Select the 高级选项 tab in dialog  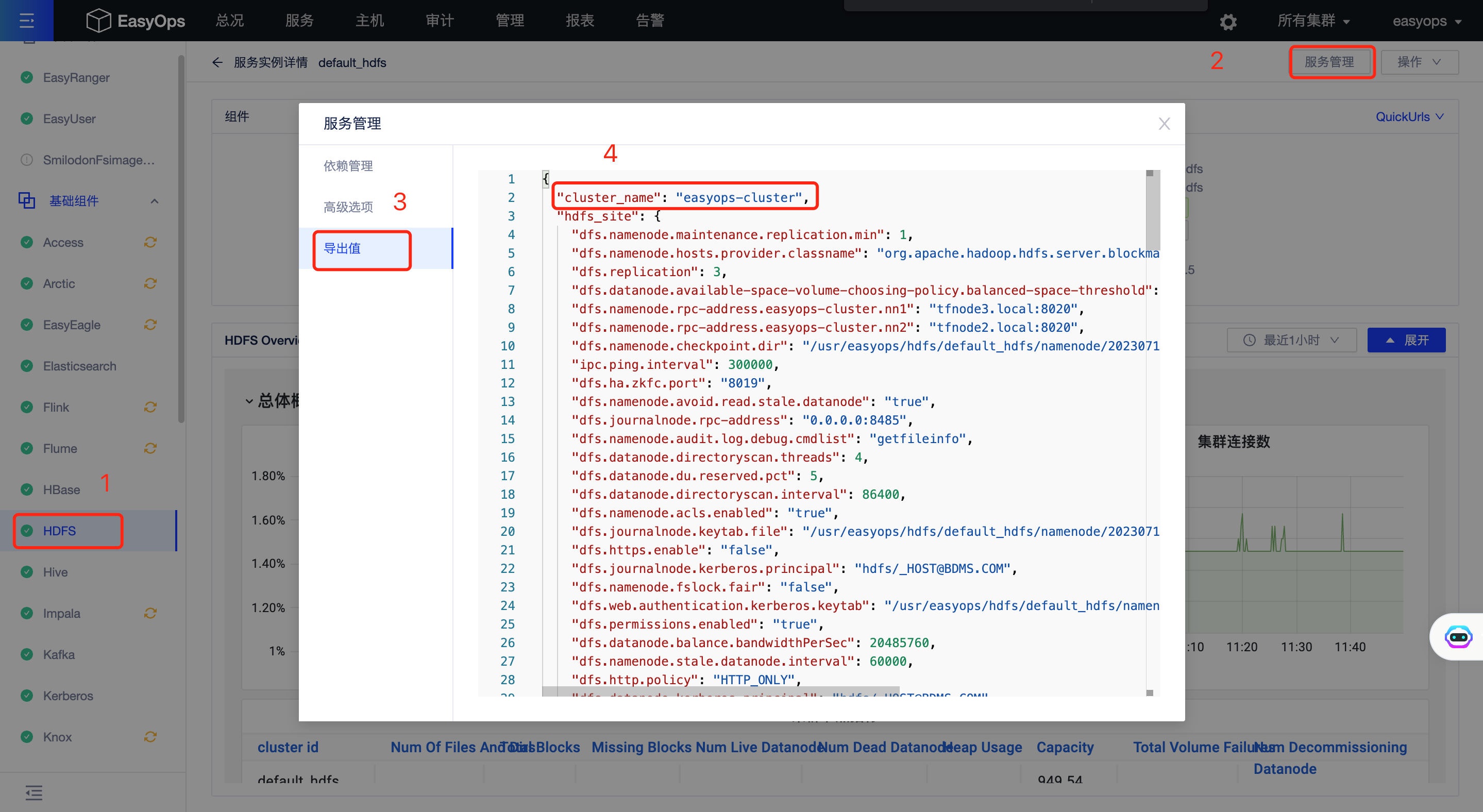[x=376, y=207]
